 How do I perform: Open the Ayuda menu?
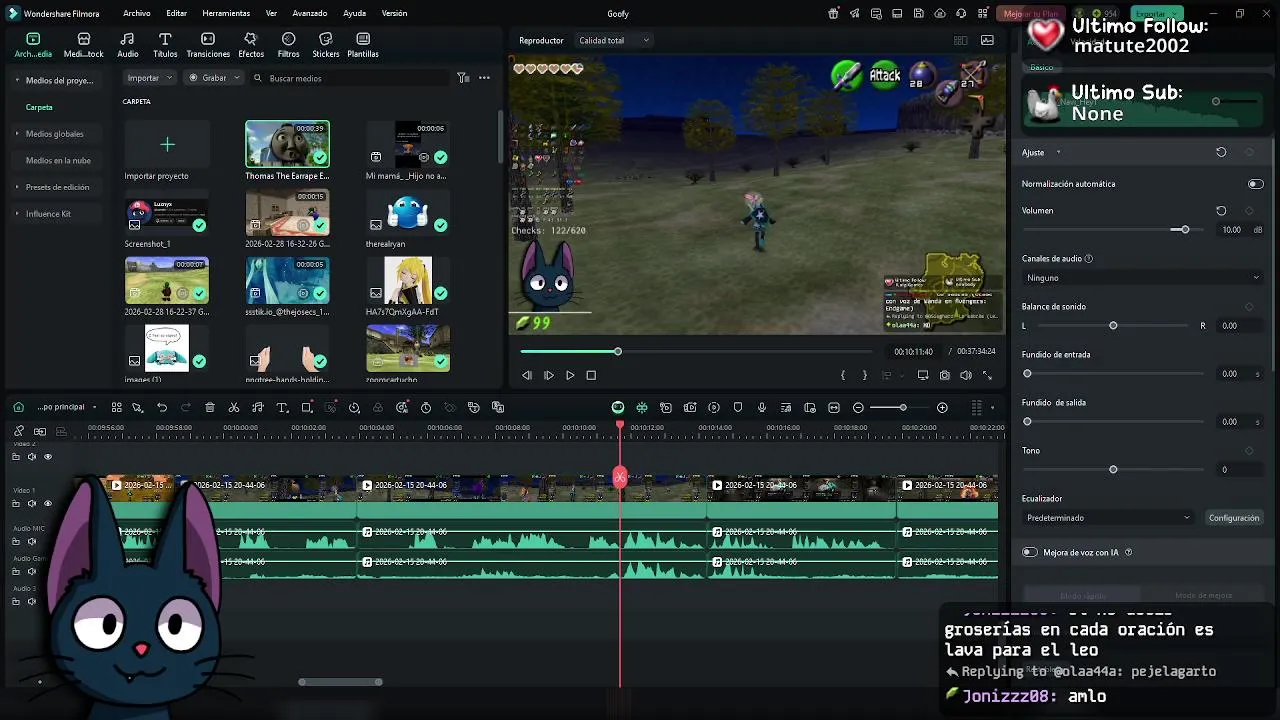(x=354, y=14)
